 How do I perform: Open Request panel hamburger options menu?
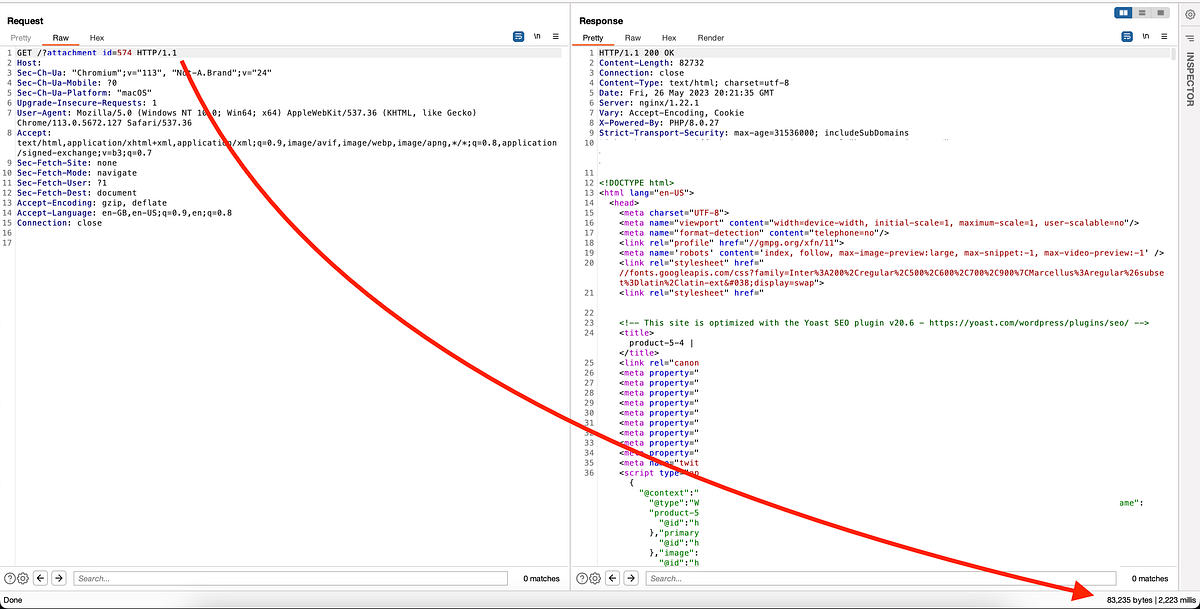tap(556, 36)
